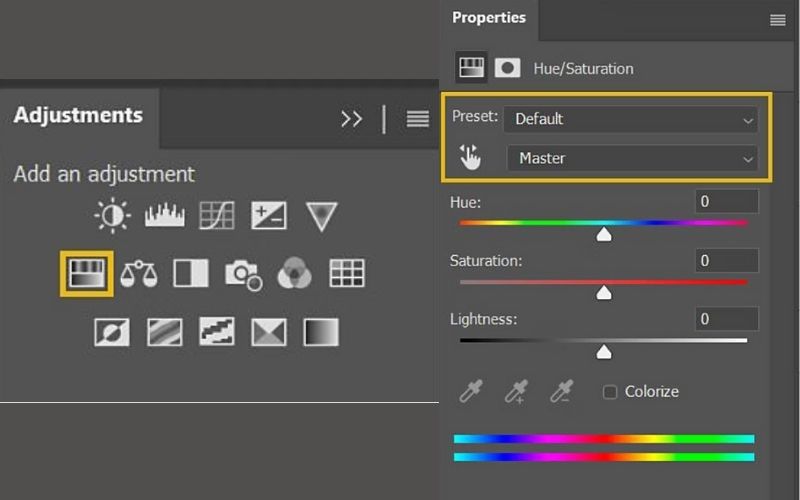The image size is (800, 500).
Task: Click the 'Lightness:' label
Action: pyautogui.click(x=483, y=319)
